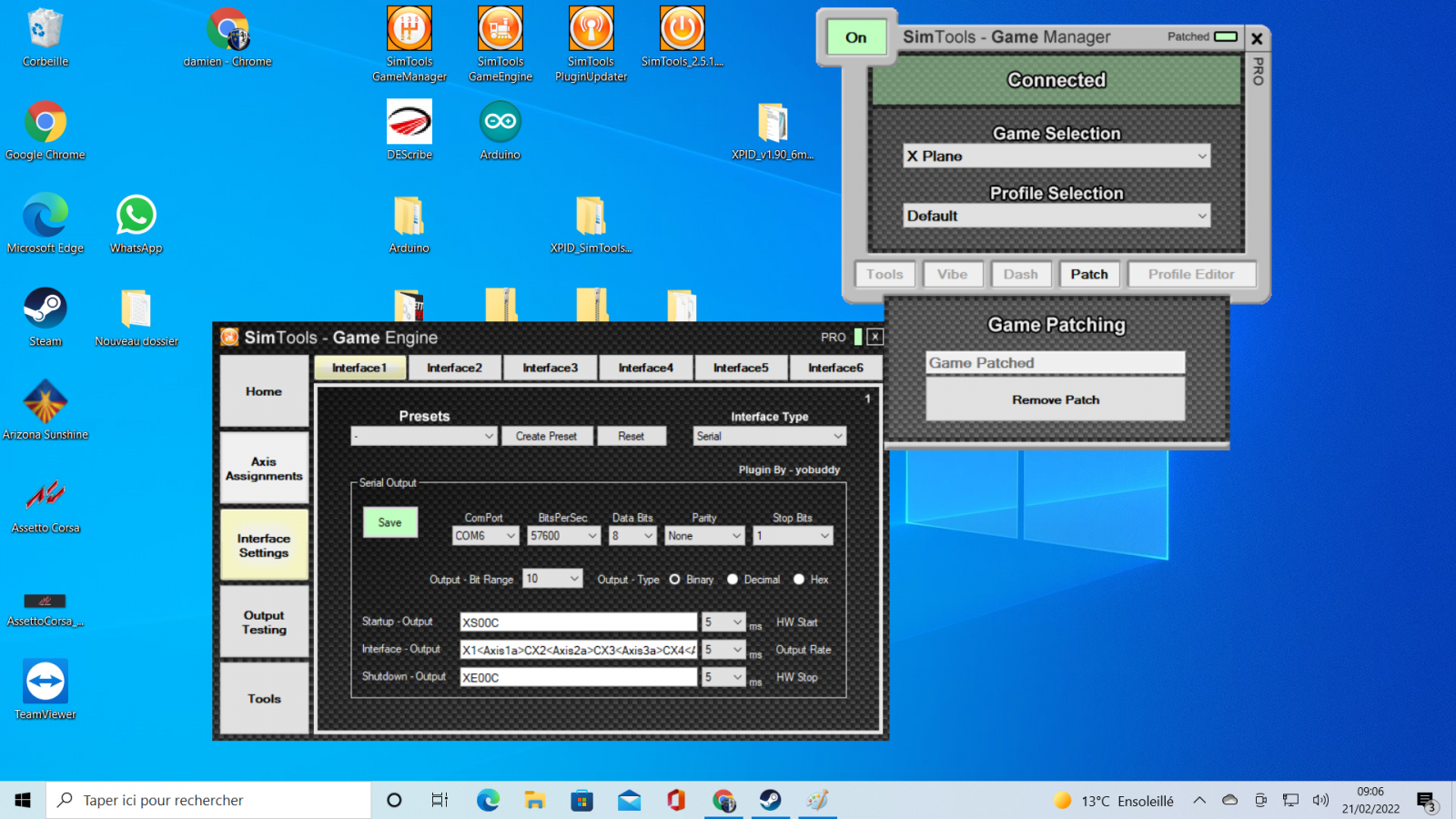Open TeamViewer desktop icon

45,690
